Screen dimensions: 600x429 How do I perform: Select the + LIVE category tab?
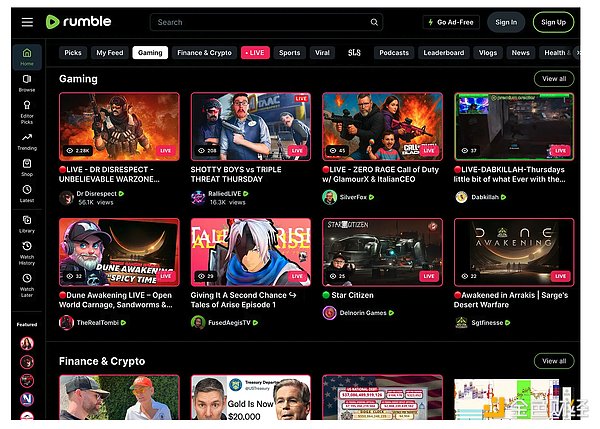click(x=254, y=53)
